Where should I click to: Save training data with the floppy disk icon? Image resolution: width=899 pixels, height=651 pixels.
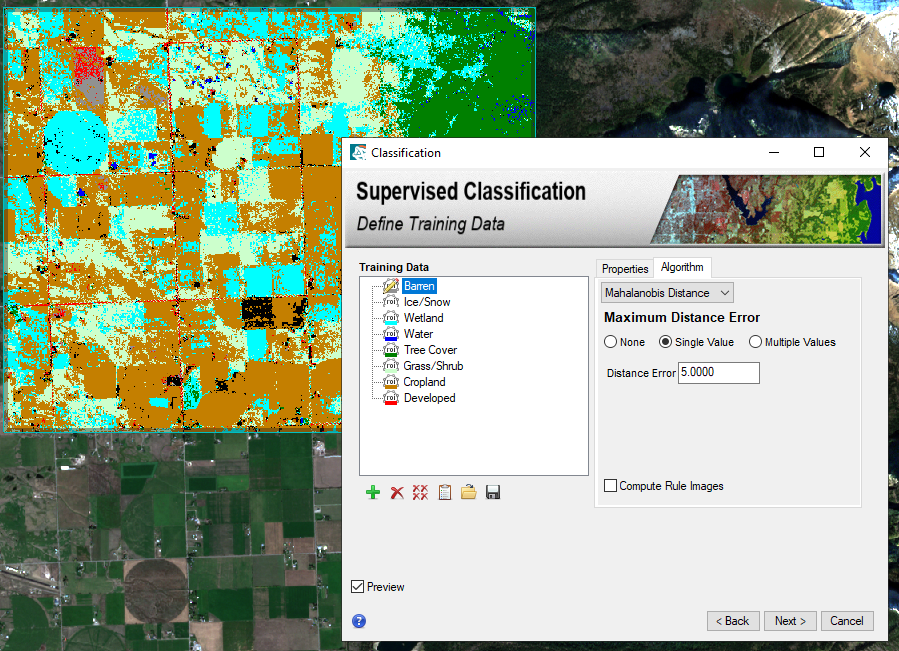tap(492, 492)
